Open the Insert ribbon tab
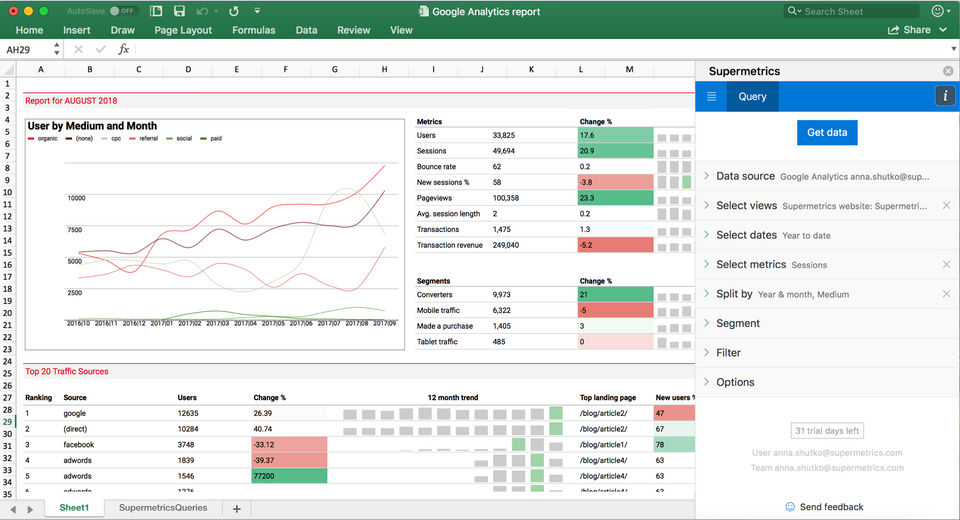This screenshot has height=520, width=960. click(77, 30)
